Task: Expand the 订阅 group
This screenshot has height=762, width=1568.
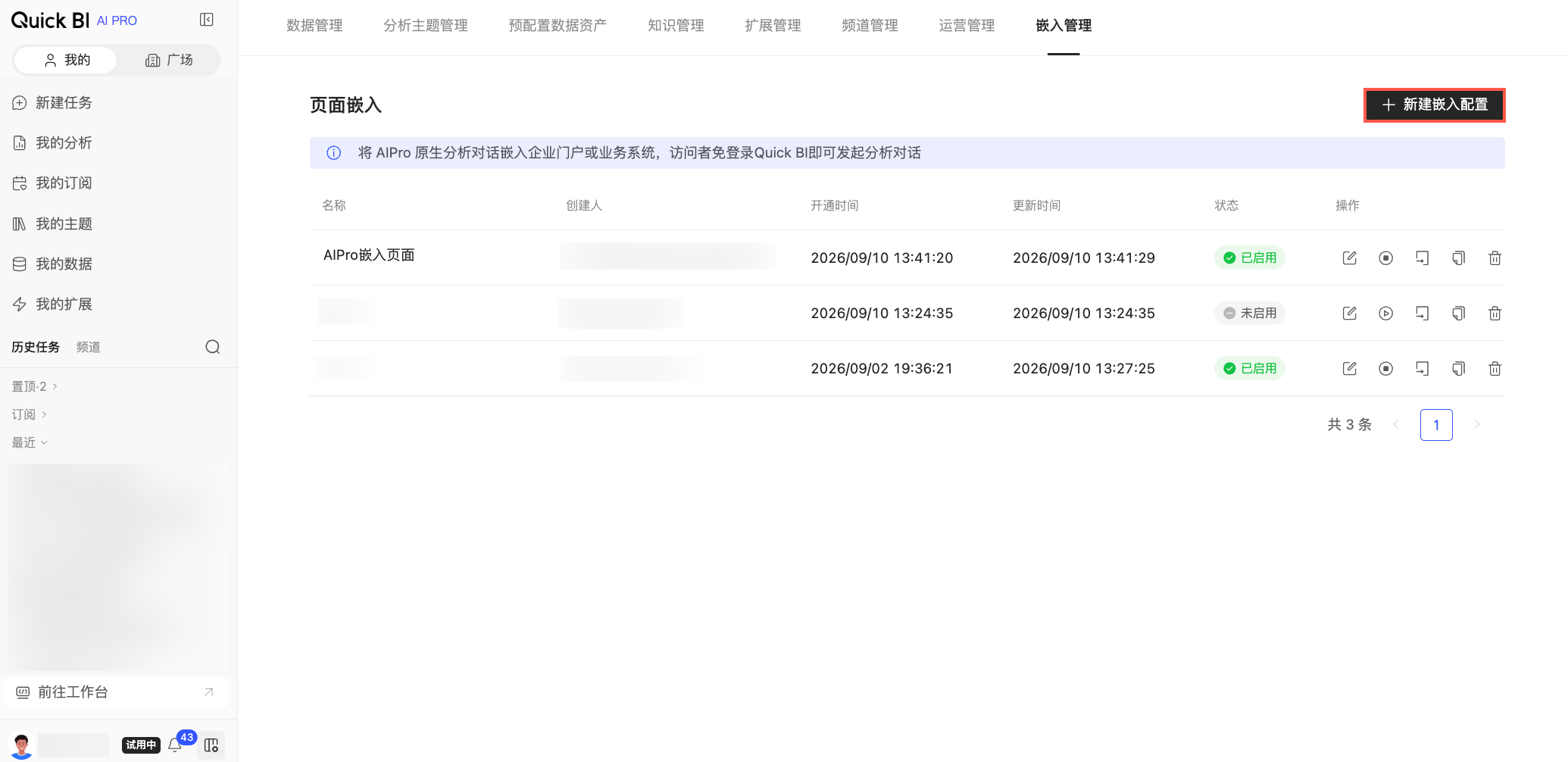Action: (x=30, y=414)
